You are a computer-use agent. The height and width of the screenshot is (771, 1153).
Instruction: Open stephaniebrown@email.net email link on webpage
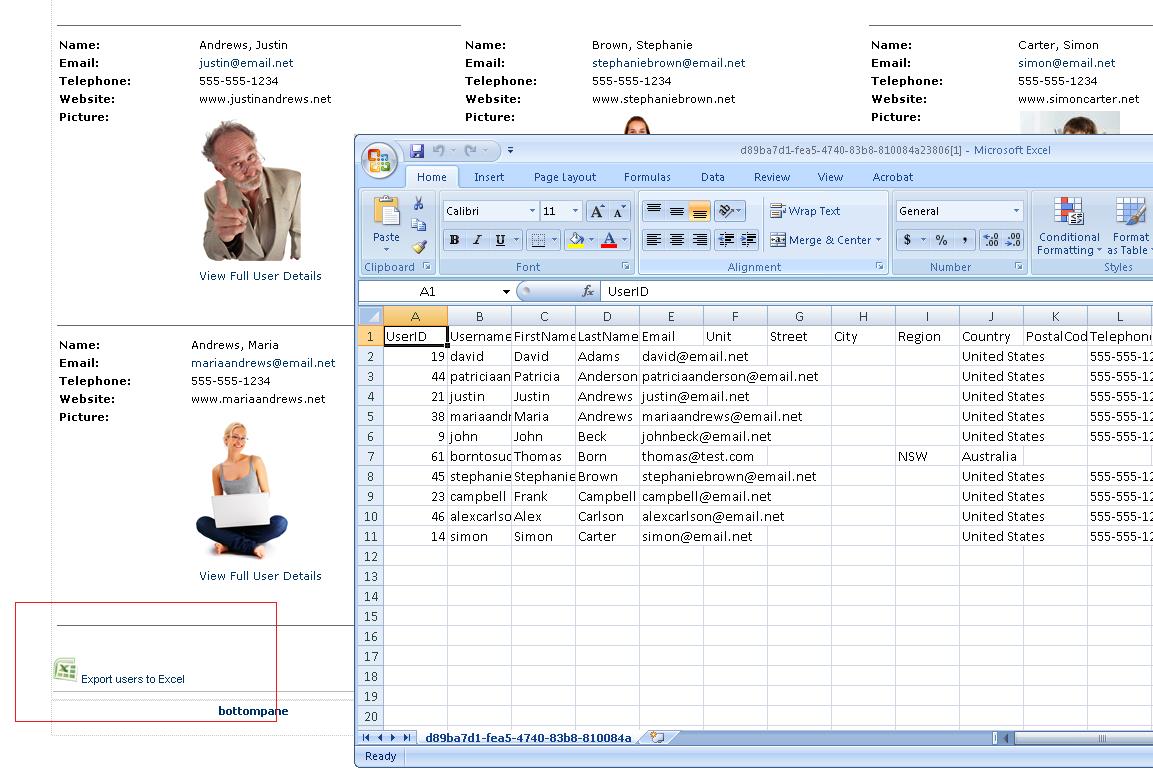click(x=668, y=63)
